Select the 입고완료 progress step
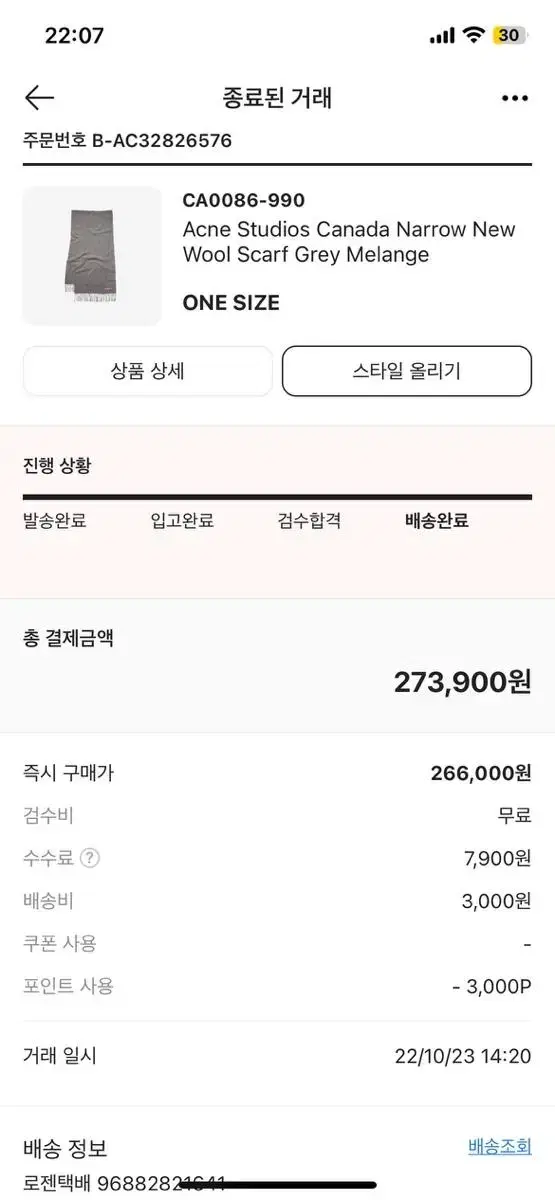This screenshot has height=1200, width=555. coord(182,520)
